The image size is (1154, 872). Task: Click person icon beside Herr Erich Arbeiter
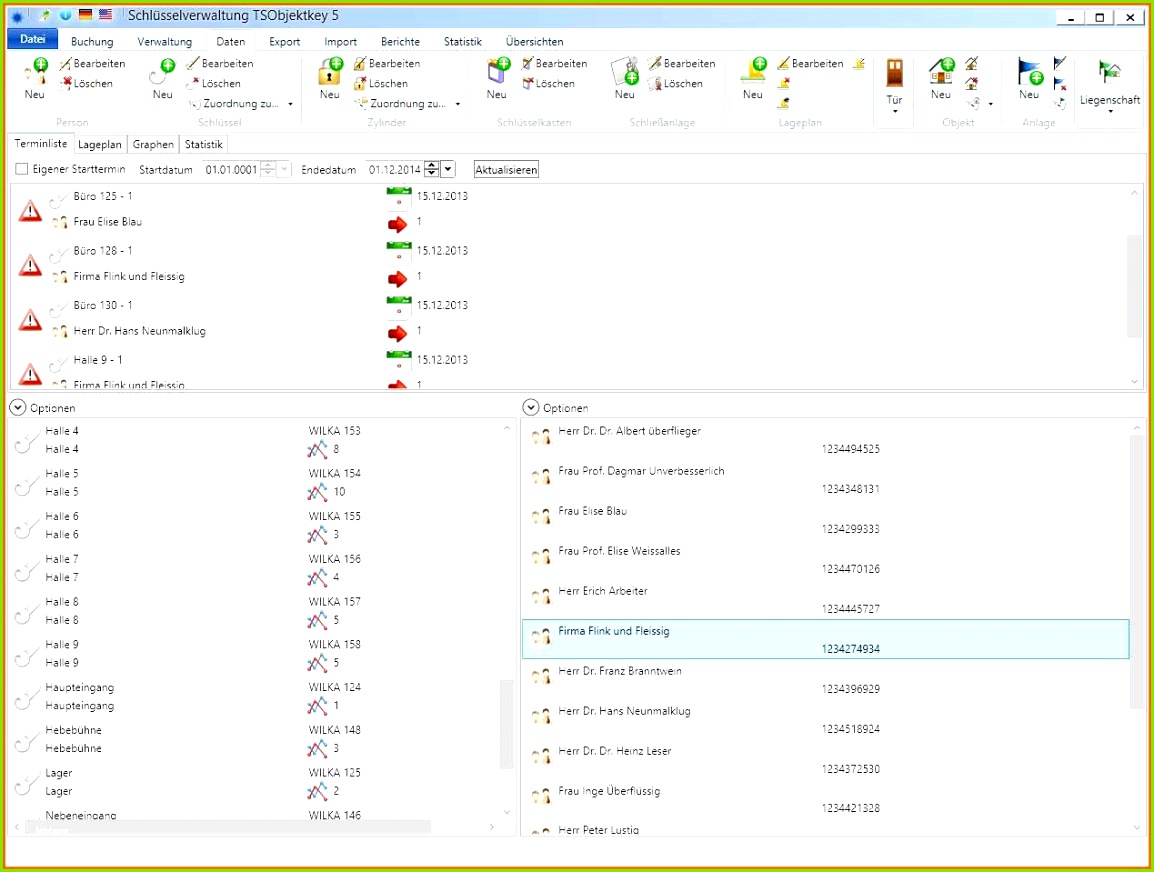pos(541,596)
